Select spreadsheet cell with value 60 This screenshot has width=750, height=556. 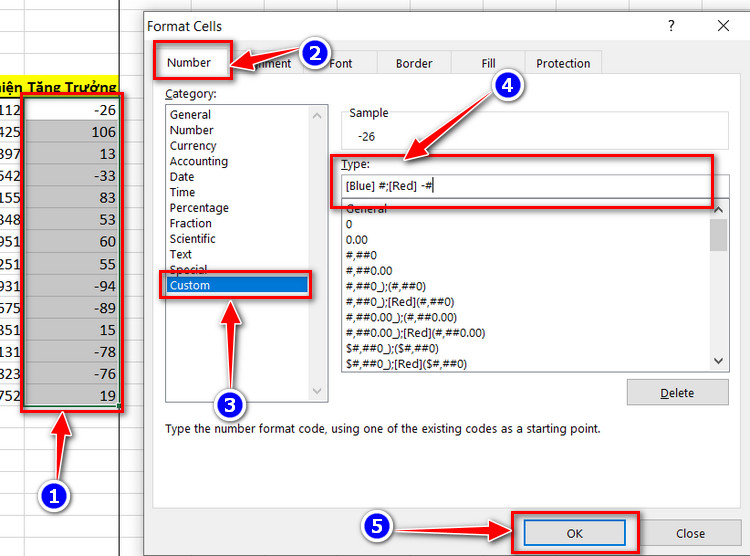pos(72,242)
